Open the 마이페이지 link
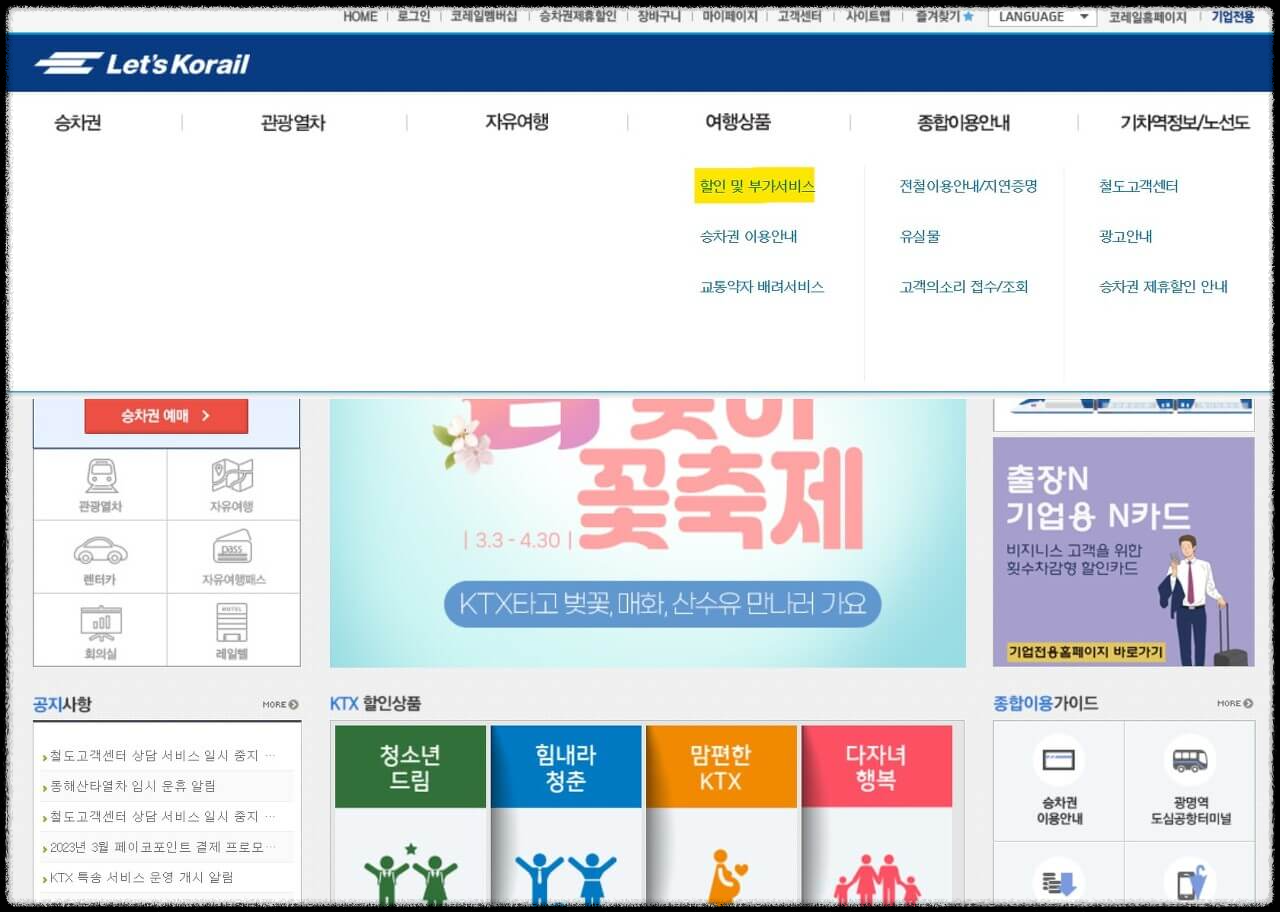The height and width of the screenshot is (912, 1280). pos(730,17)
